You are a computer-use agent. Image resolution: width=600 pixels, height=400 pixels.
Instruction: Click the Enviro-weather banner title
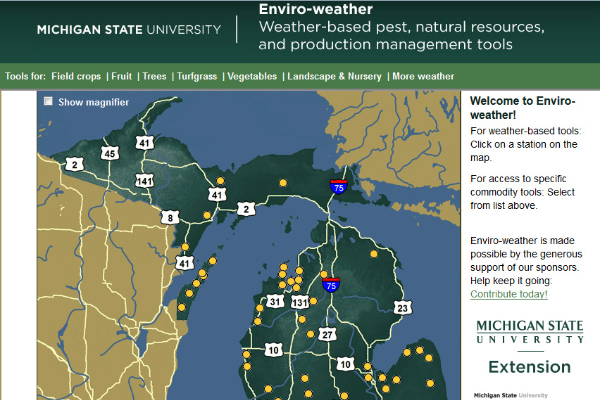point(303,10)
